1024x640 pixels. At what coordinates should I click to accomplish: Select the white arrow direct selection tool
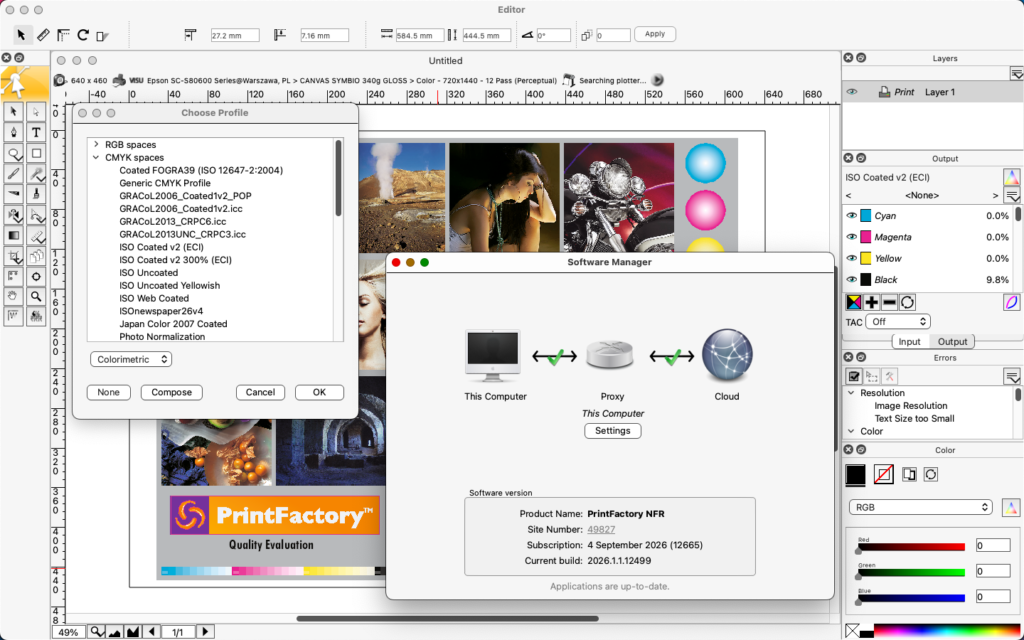click(x=36, y=112)
